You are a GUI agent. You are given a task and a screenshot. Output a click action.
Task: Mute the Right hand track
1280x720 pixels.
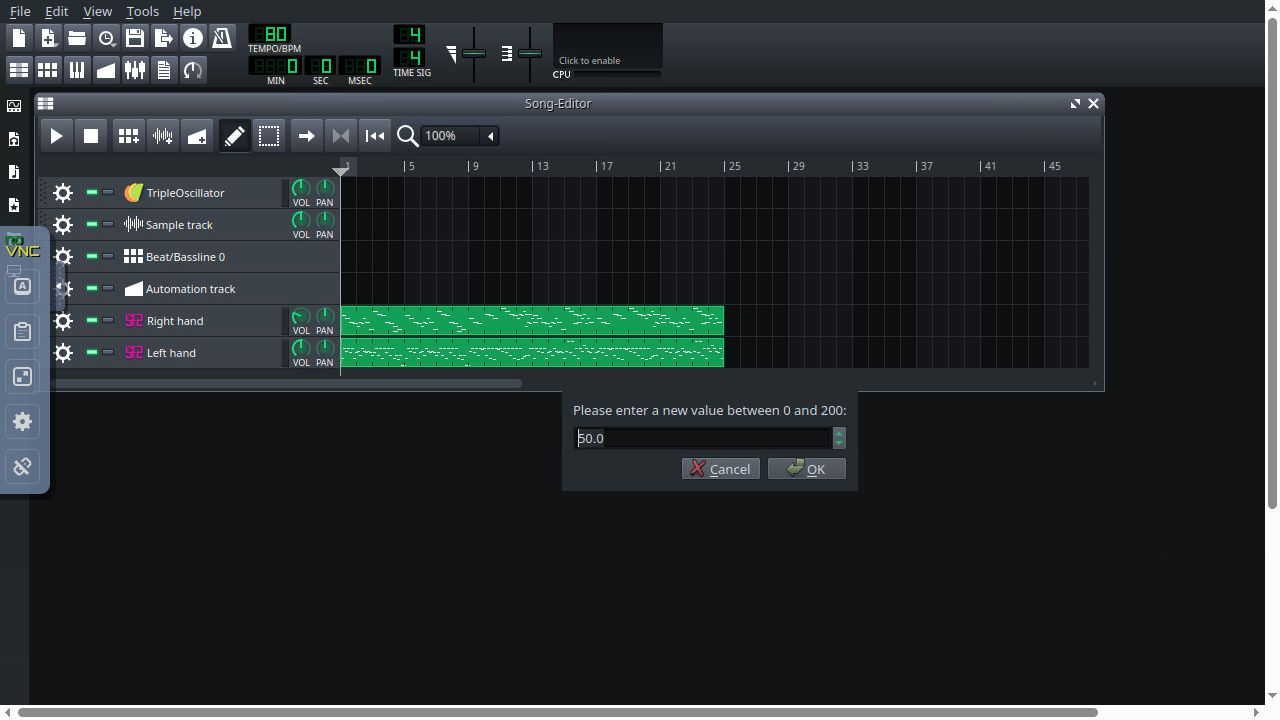pyautogui.click(x=92, y=320)
